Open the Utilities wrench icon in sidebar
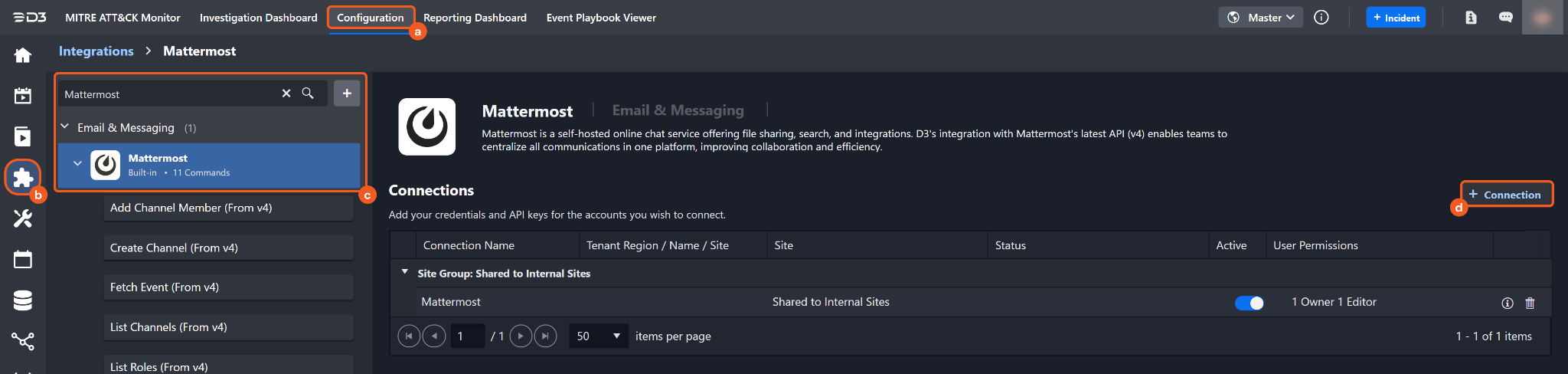Screen dimensions: 1568x374 coord(23,218)
